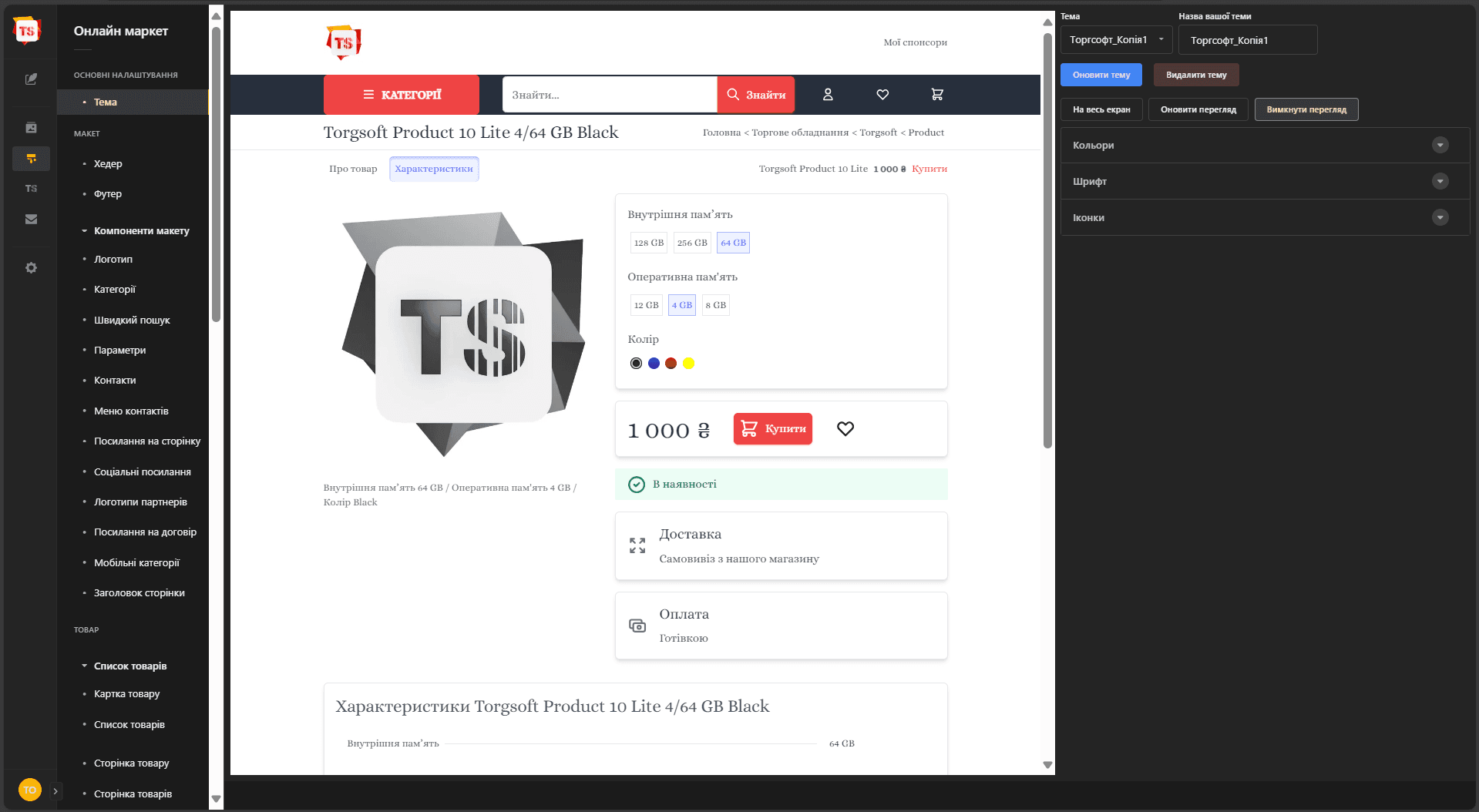Open Сторінка товару settings
The image size is (1479, 812).
coord(132,763)
